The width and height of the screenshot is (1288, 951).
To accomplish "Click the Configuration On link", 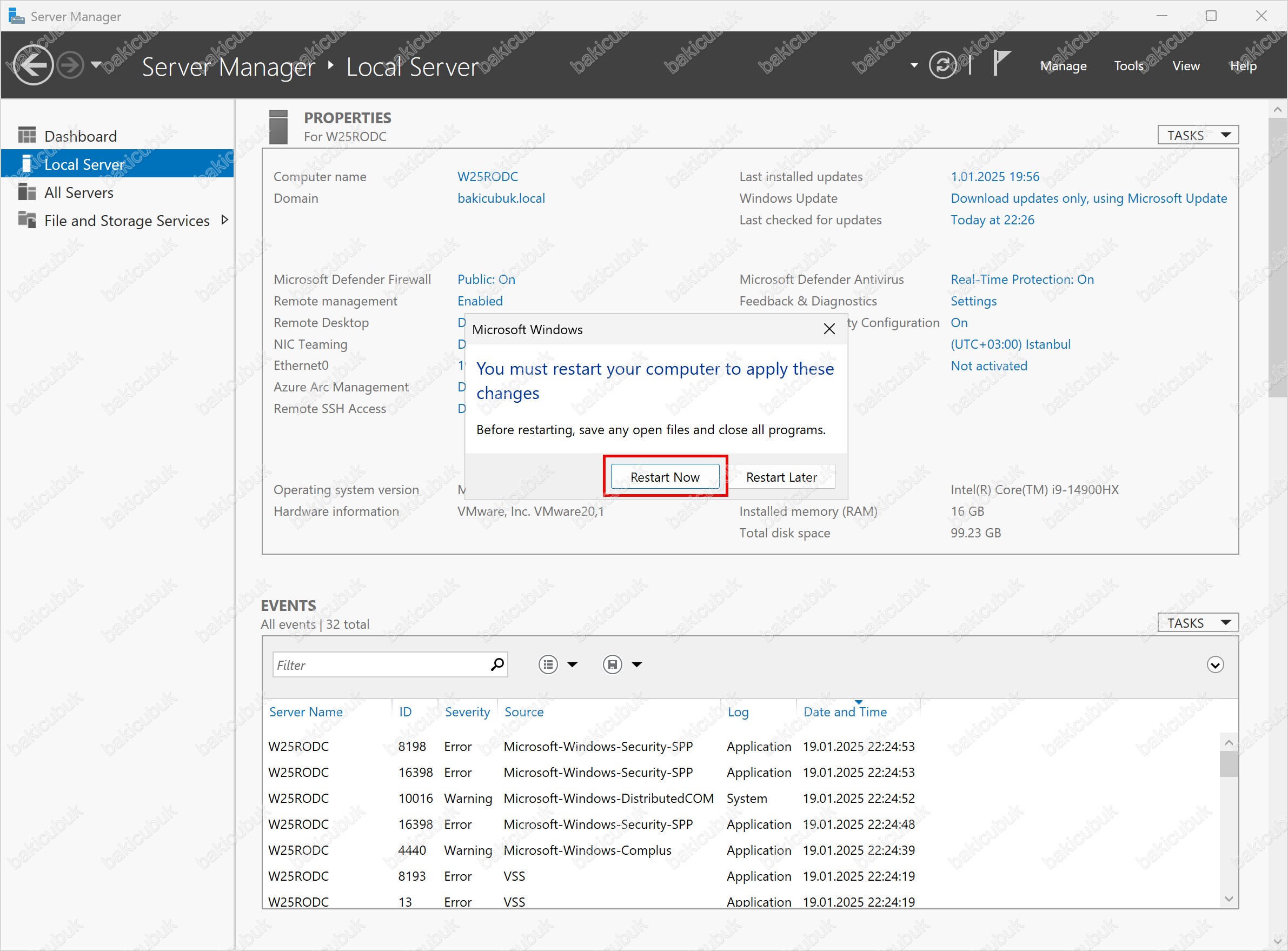I will 959,322.
